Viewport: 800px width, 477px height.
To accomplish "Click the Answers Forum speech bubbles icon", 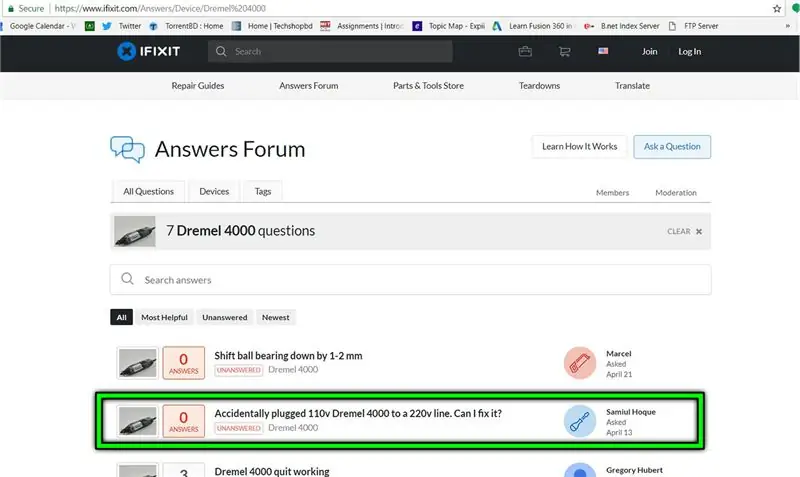I will point(128,149).
